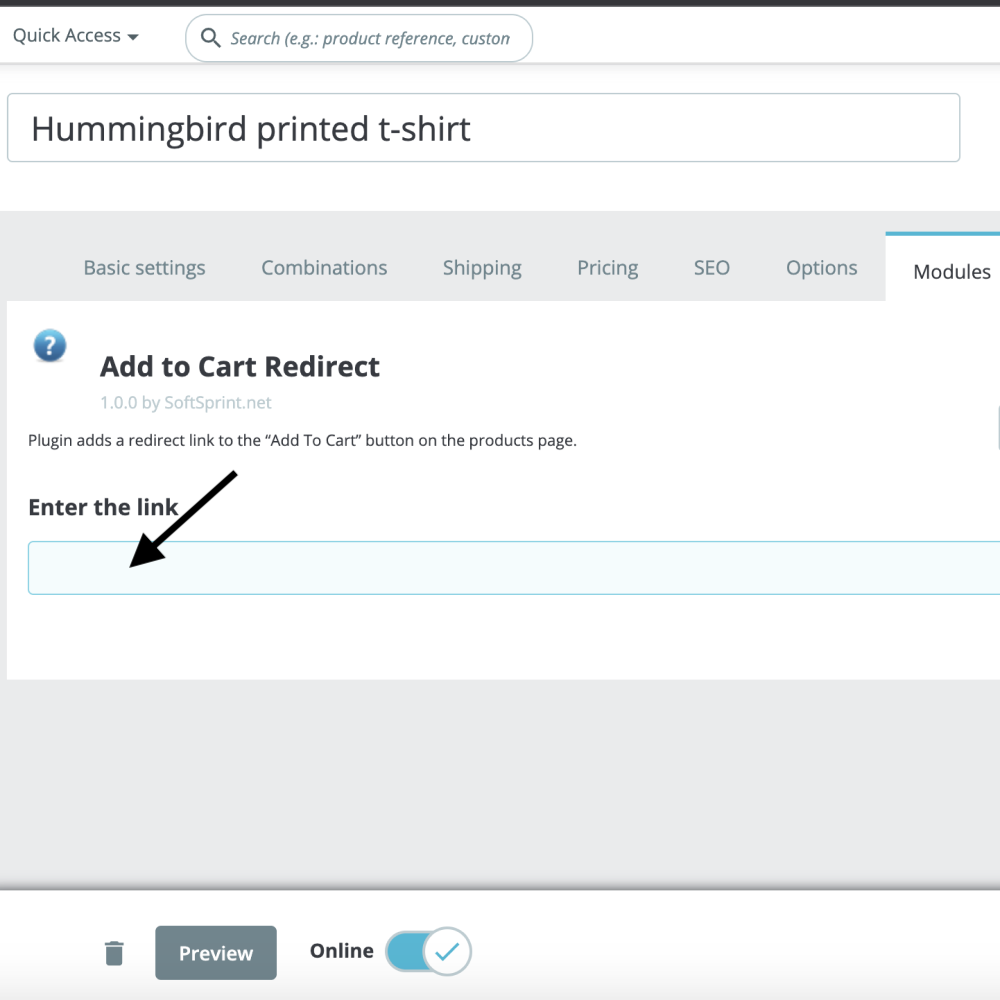Switch to the Basic settings tab
This screenshot has height=1000, width=1000.
pyautogui.click(x=144, y=268)
